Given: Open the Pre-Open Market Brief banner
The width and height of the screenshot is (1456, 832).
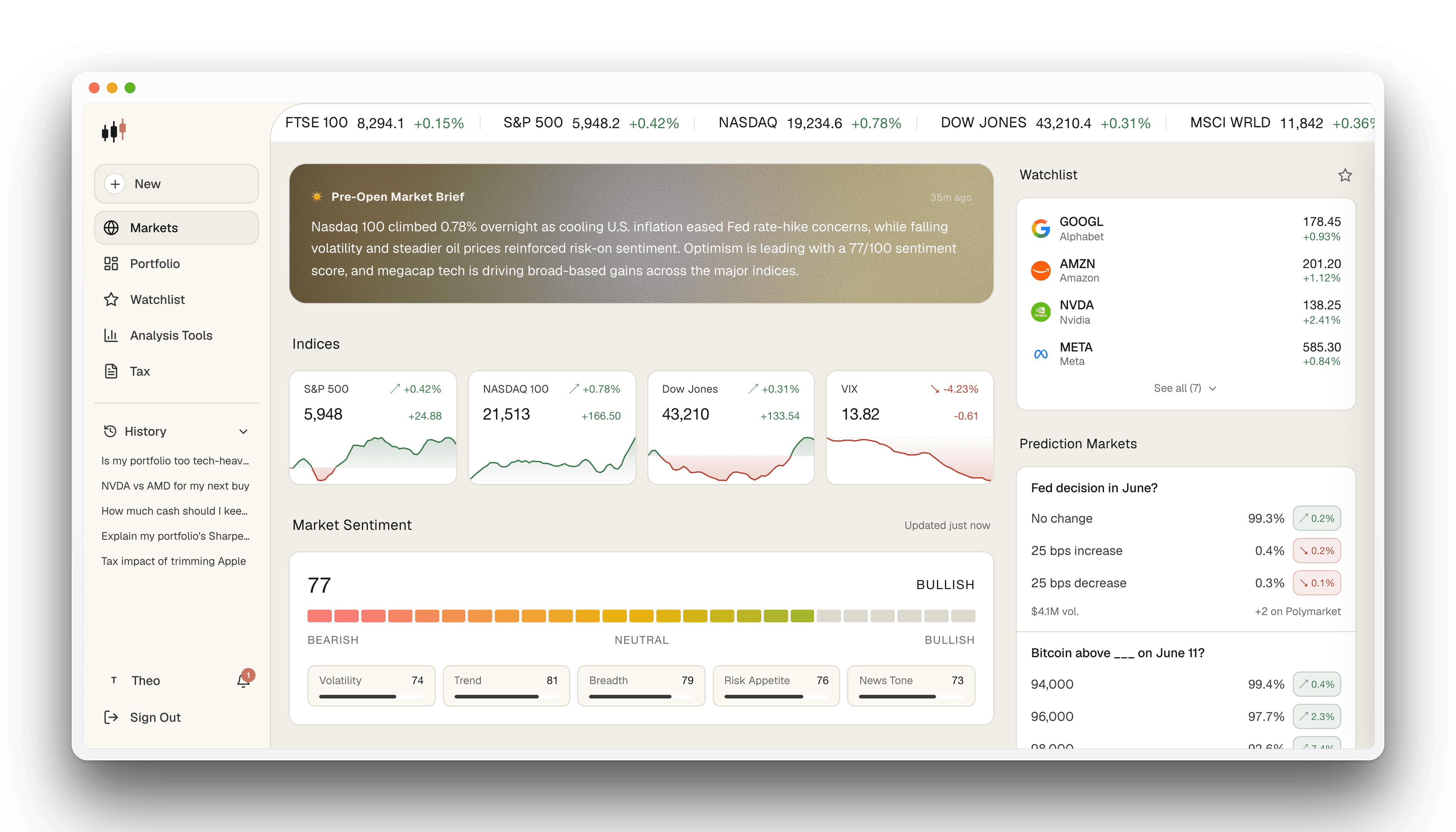Looking at the screenshot, I should (x=641, y=233).
